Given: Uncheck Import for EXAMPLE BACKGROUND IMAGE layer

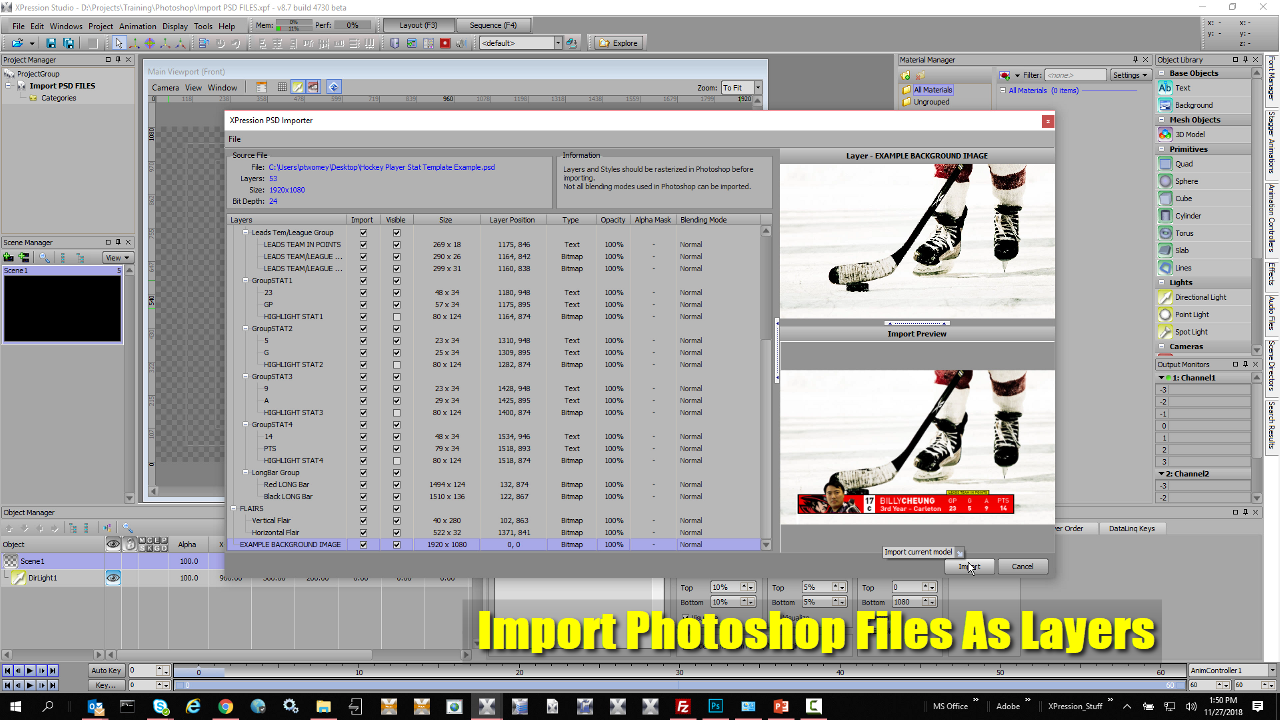Looking at the screenshot, I should [x=363, y=545].
